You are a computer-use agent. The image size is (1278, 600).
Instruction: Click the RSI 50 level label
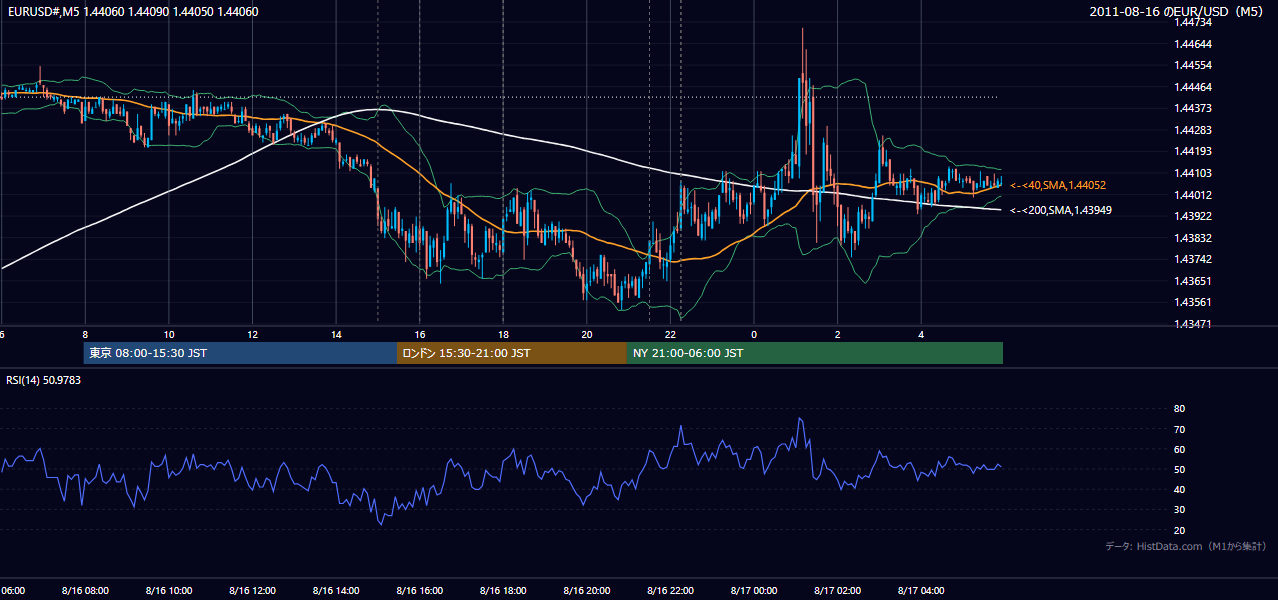(x=1179, y=469)
